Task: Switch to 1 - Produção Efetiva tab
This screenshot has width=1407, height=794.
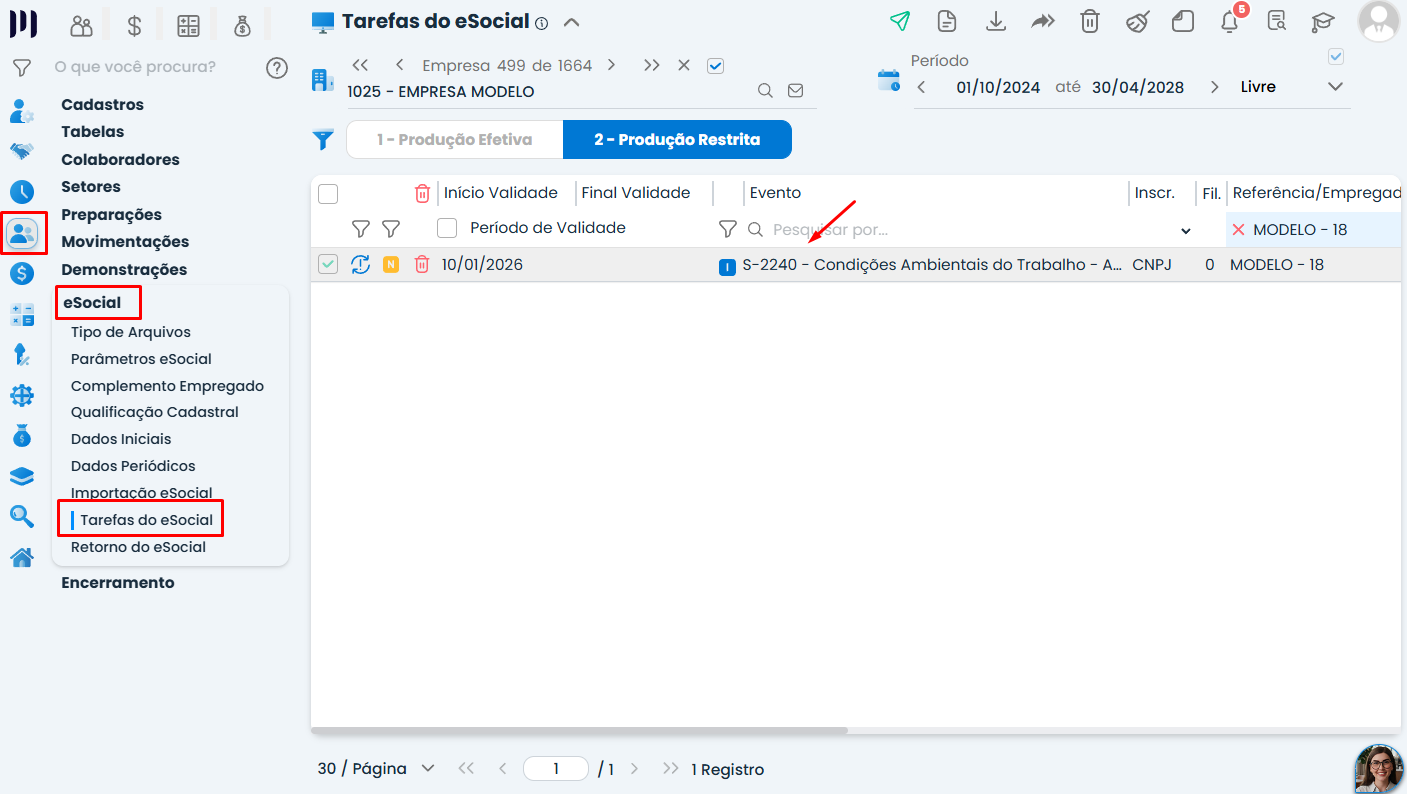Action: click(455, 140)
